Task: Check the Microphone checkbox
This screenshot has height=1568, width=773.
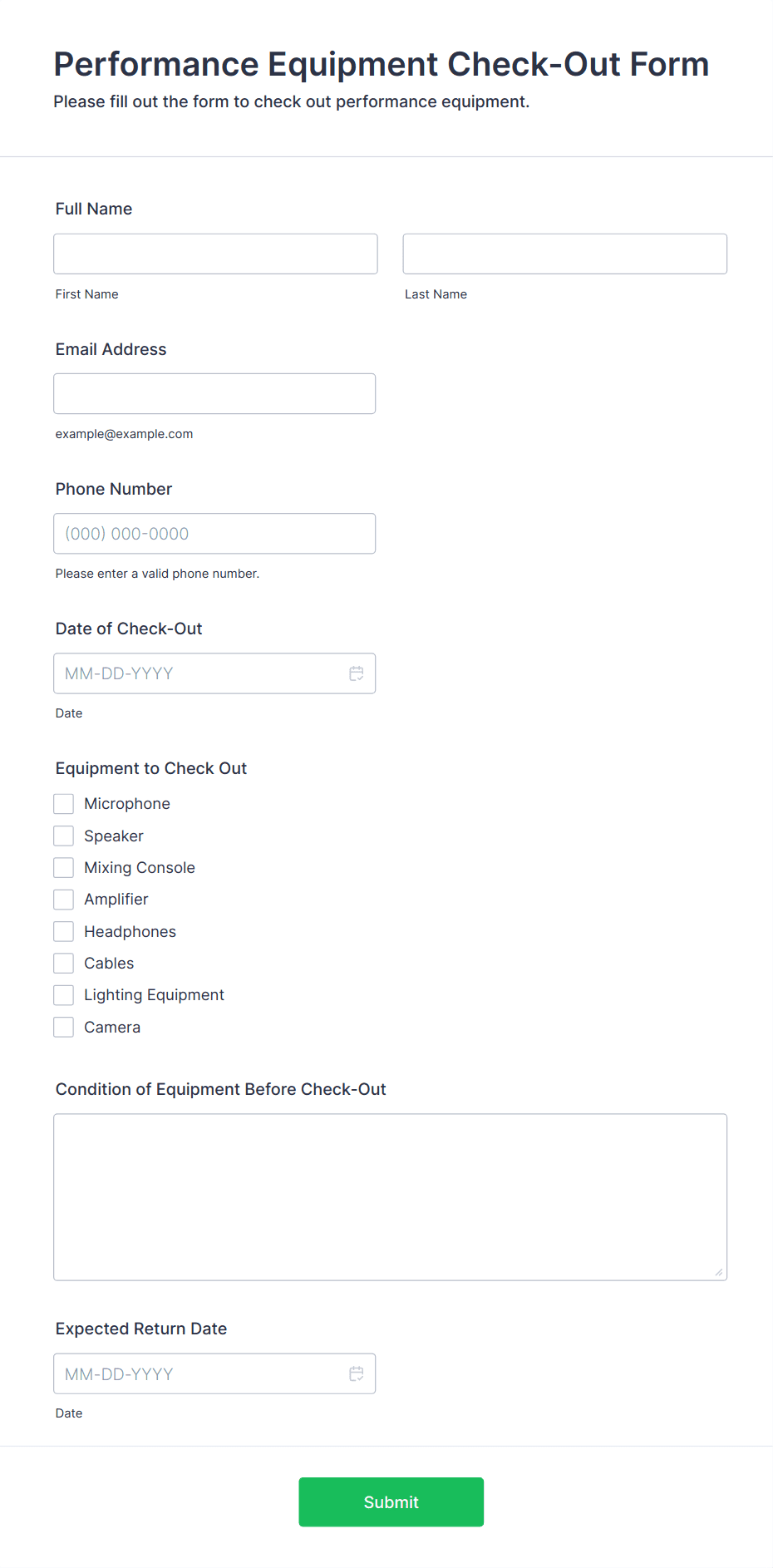Action: click(x=64, y=804)
